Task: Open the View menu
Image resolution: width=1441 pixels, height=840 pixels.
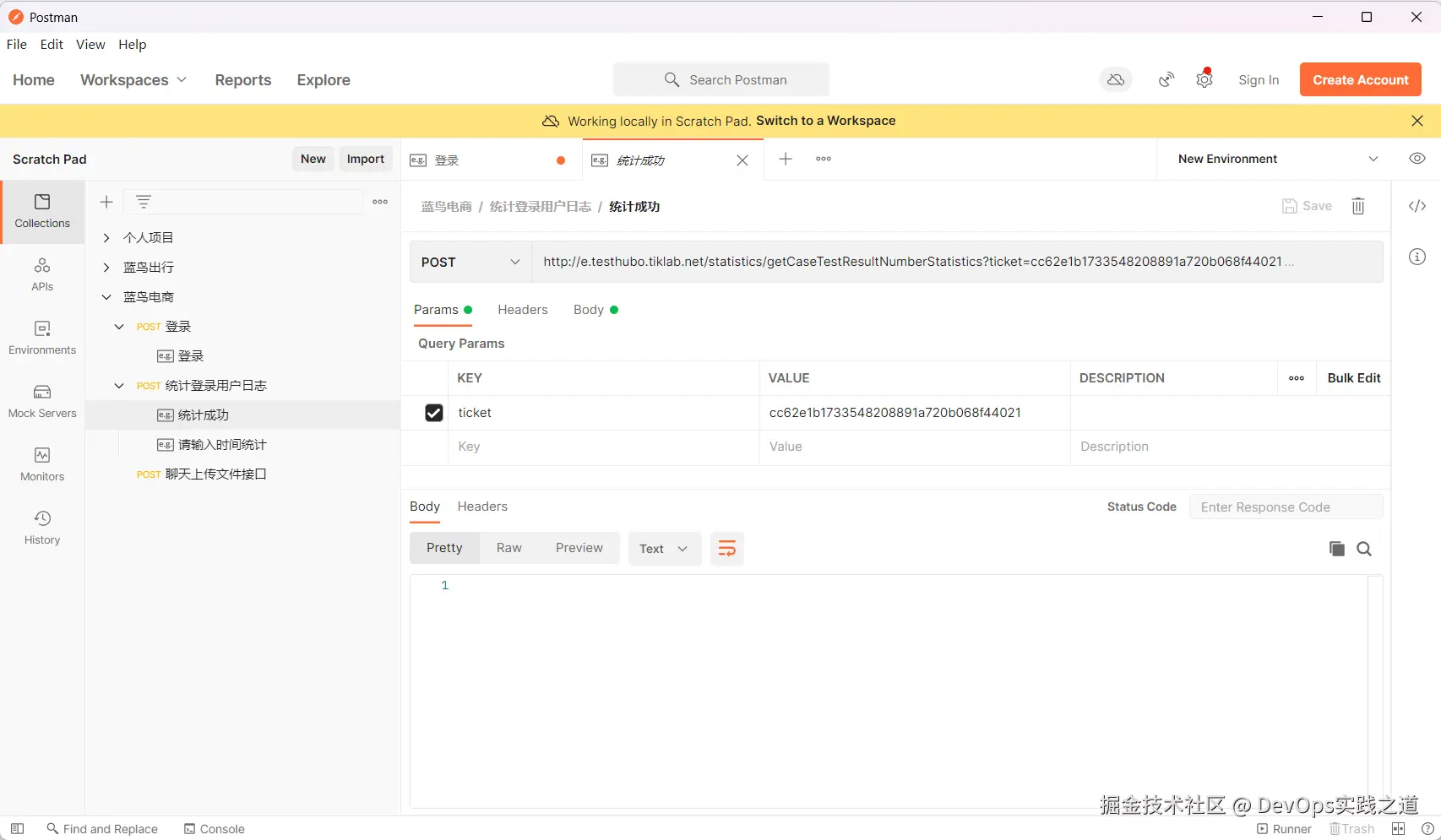Action: point(90,45)
